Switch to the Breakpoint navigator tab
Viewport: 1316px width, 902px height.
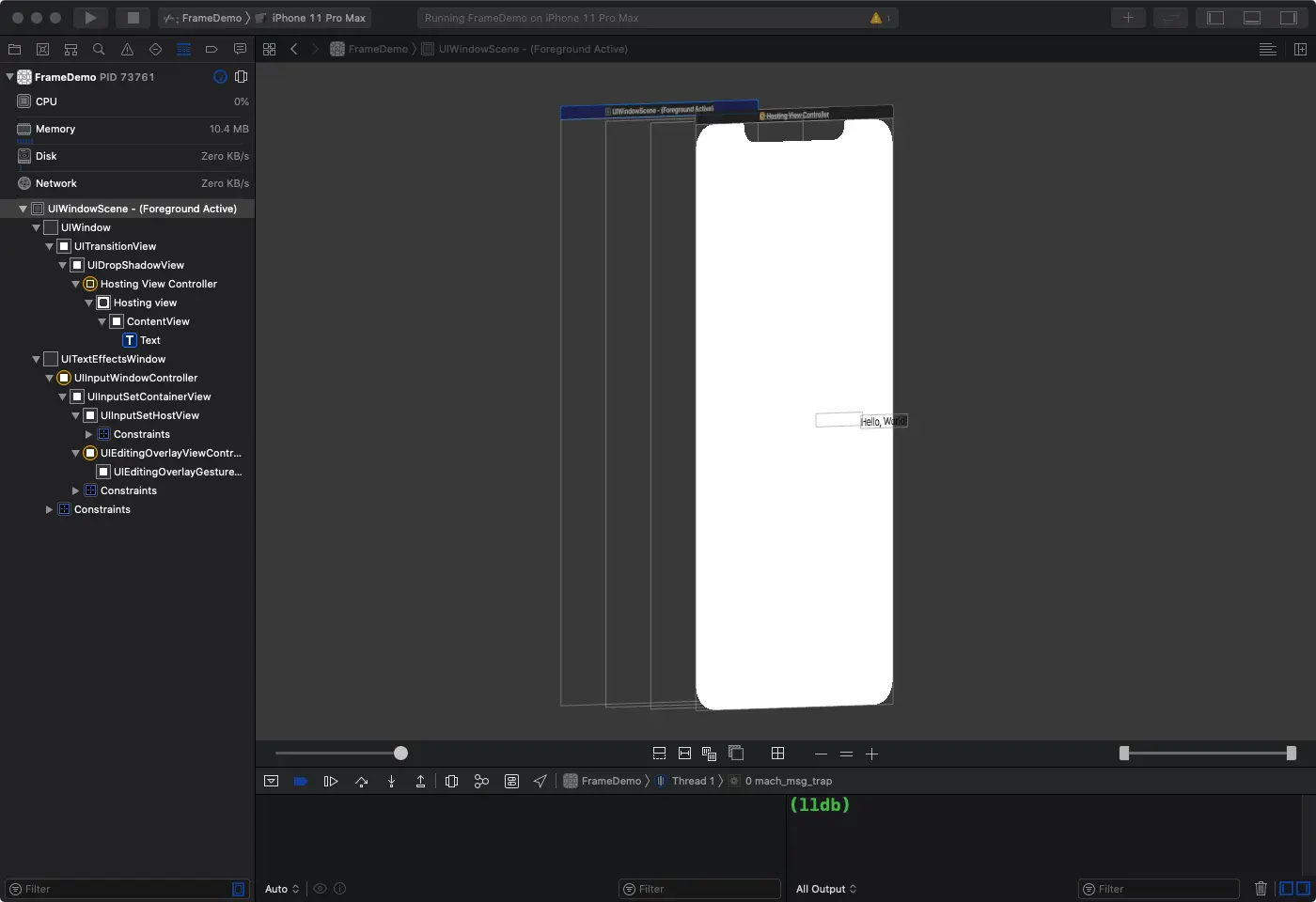[x=211, y=49]
